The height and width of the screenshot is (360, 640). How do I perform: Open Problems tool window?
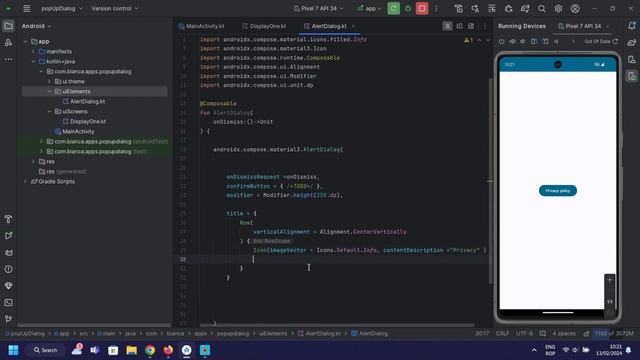click(8, 269)
